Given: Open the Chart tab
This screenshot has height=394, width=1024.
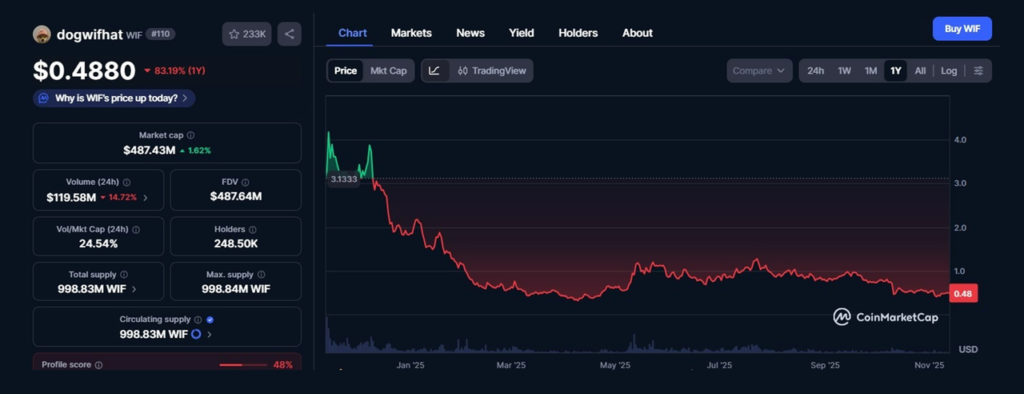Looking at the screenshot, I should point(353,33).
